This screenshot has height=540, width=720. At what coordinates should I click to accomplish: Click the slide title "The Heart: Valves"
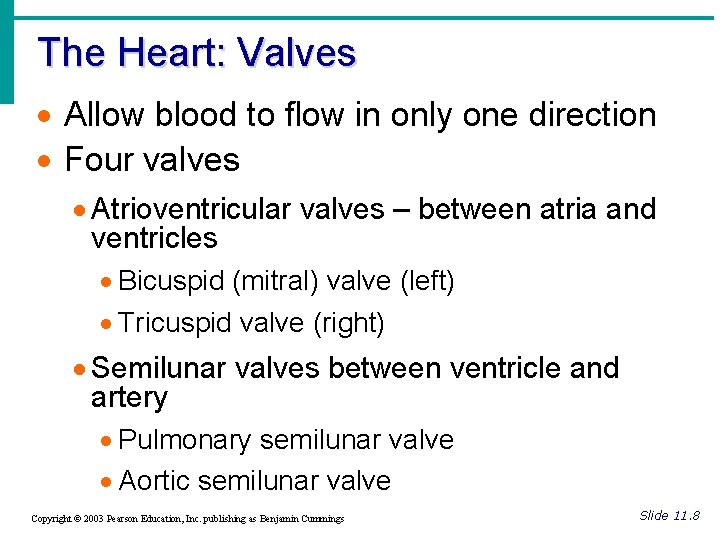[x=196, y=52]
